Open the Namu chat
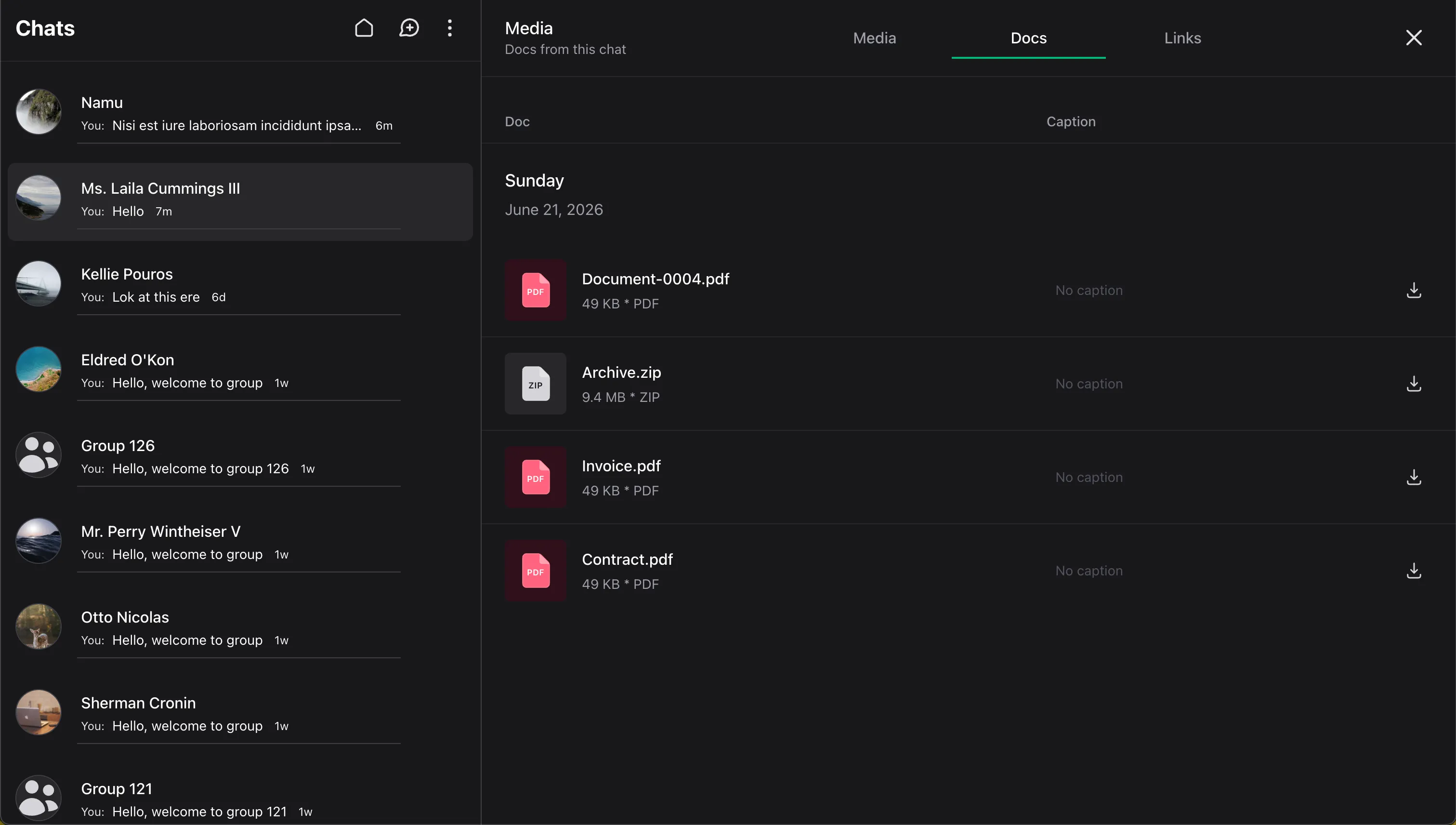This screenshot has height=825, width=1456. pyautogui.click(x=240, y=116)
